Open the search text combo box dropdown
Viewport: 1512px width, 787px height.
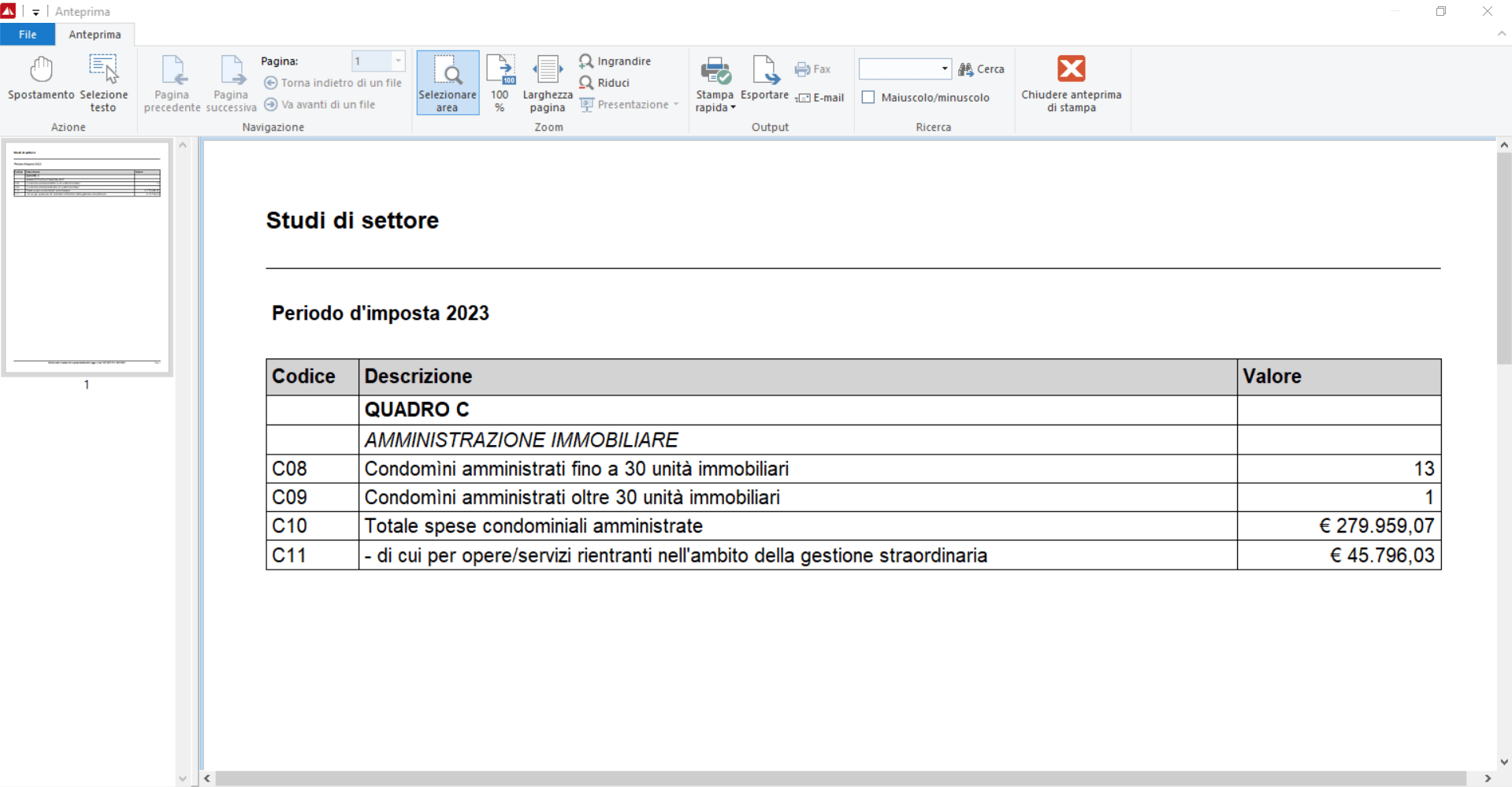[x=944, y=69]
